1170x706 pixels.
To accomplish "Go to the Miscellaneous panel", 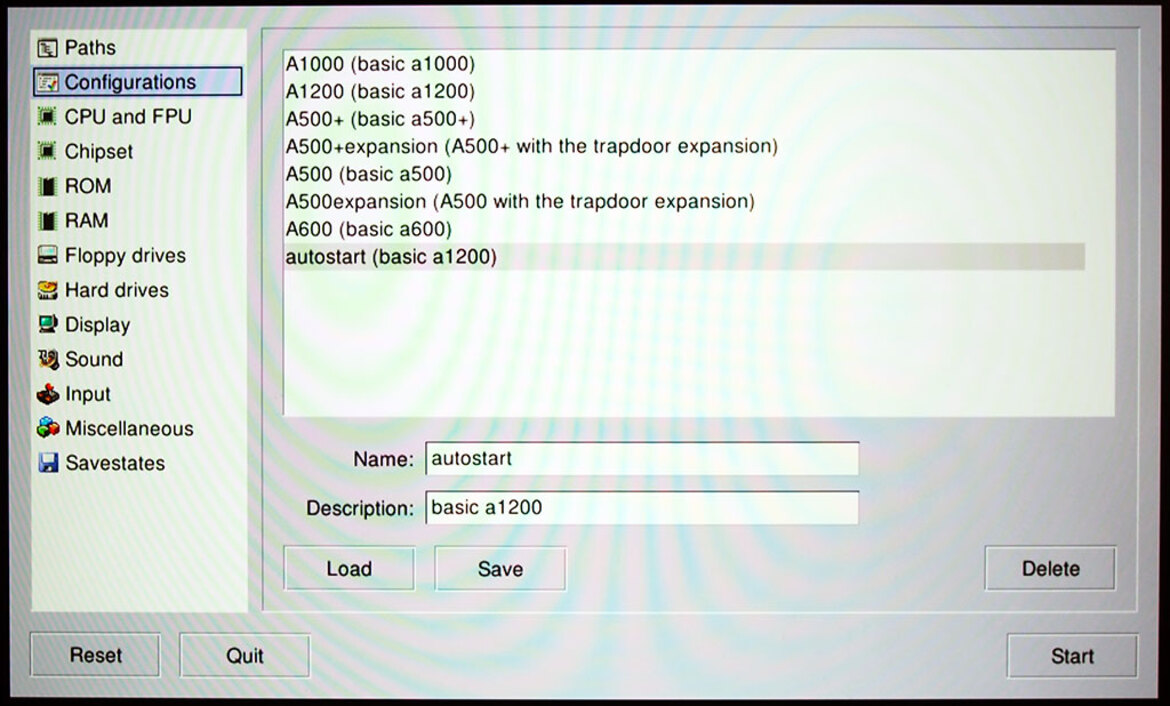I will [x=116, y=428].
